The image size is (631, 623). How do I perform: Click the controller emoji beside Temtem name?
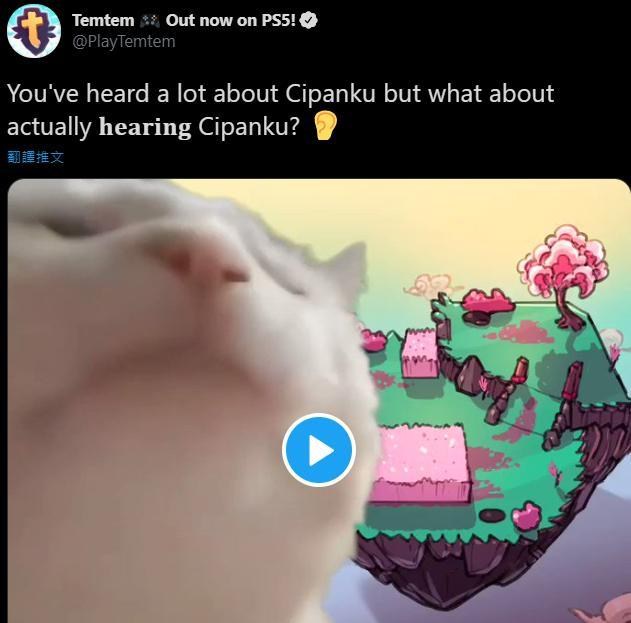pos(150,21)
